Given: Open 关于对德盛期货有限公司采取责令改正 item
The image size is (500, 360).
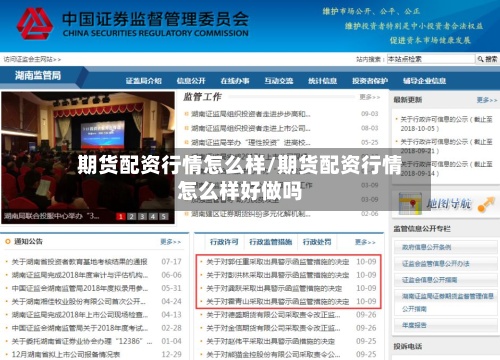Looking at the screenshot, I should (273, 315).
